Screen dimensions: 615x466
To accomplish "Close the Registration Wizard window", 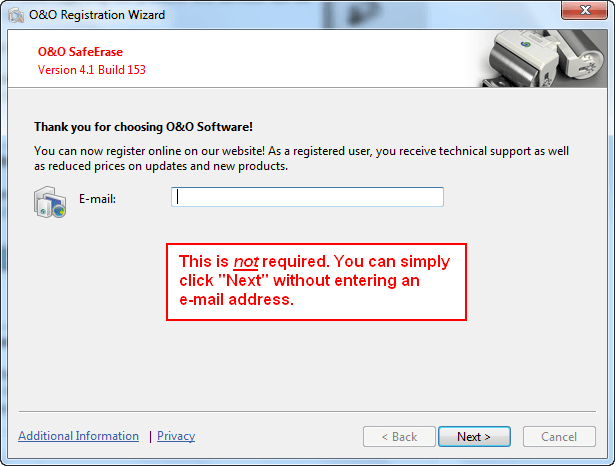I will click(x=584, y=10).
